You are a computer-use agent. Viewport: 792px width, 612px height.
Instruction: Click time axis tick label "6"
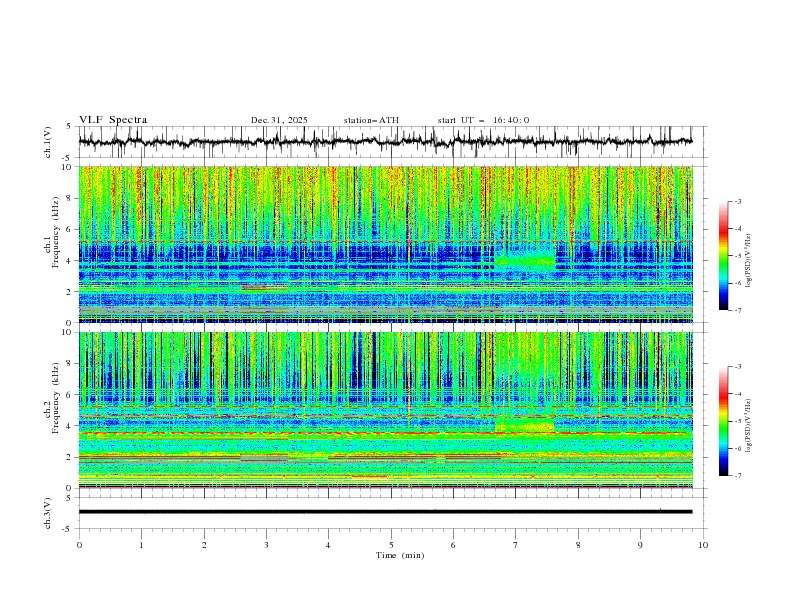[453, 545]
